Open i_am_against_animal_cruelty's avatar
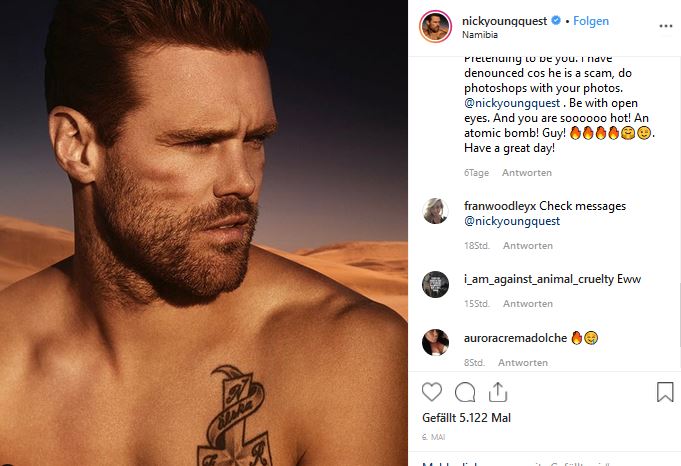Viewport: 681px width, 466px height. [x=435, y=283]
